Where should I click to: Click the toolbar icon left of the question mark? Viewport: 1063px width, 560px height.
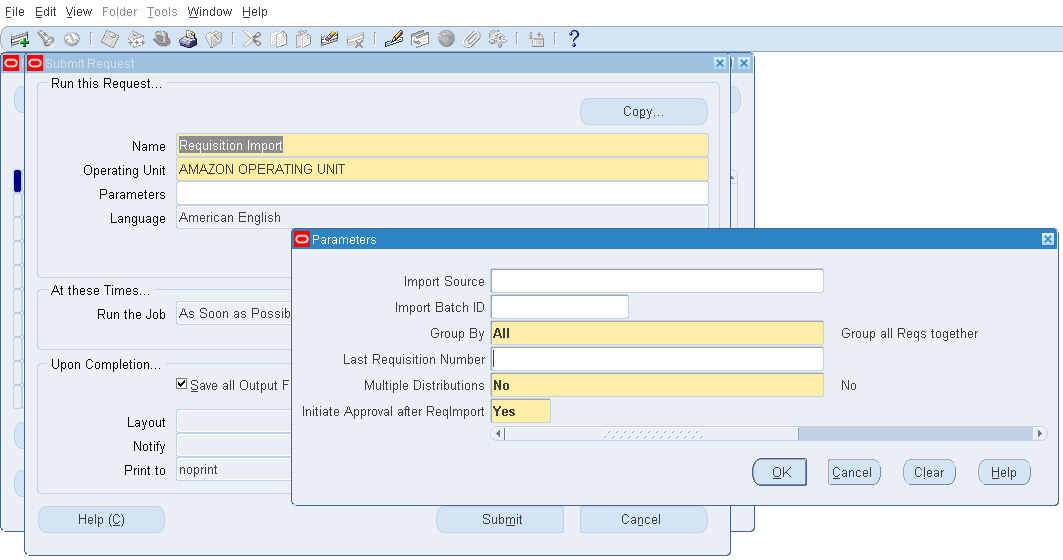pos(536,39)
